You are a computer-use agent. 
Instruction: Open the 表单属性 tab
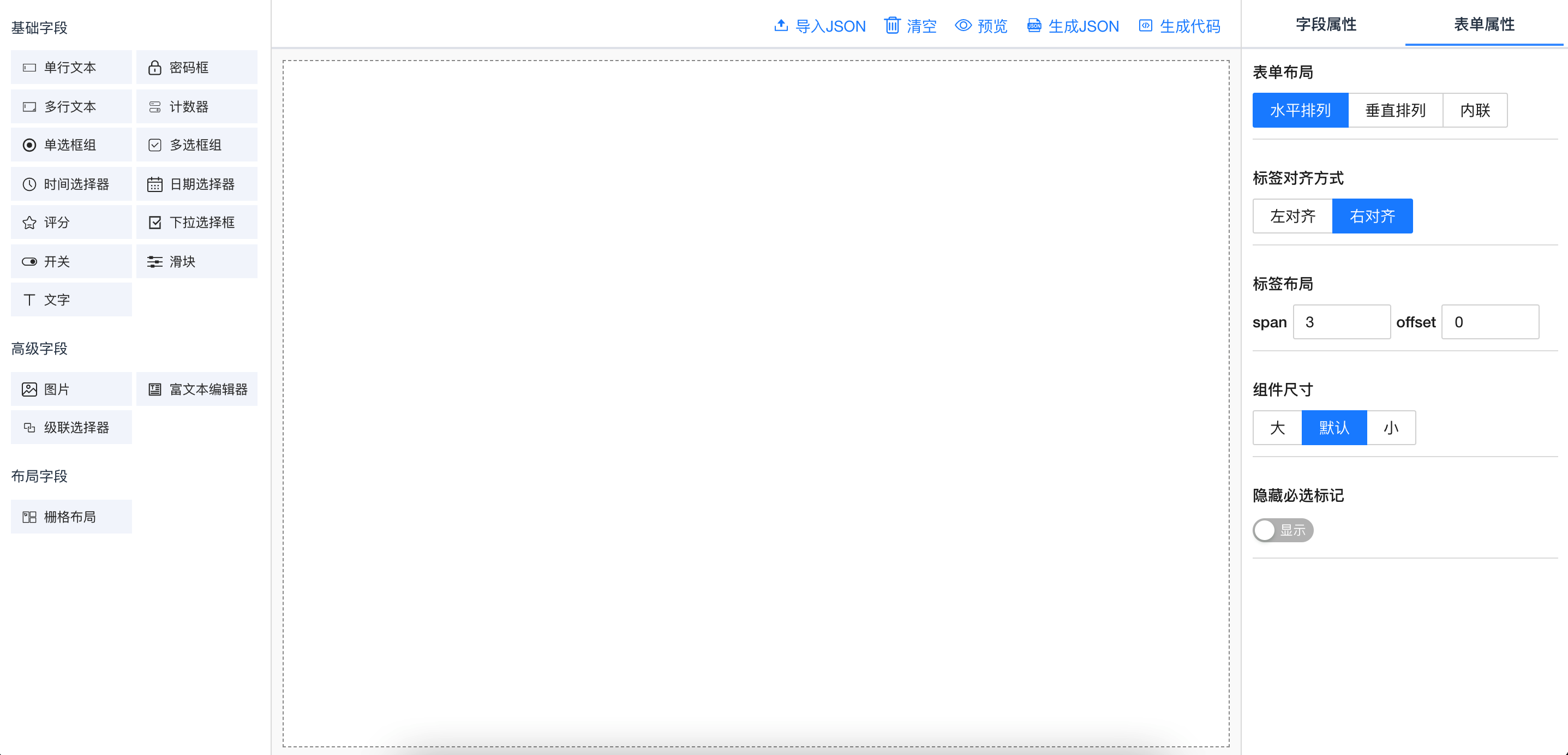tap(1483, 25)
